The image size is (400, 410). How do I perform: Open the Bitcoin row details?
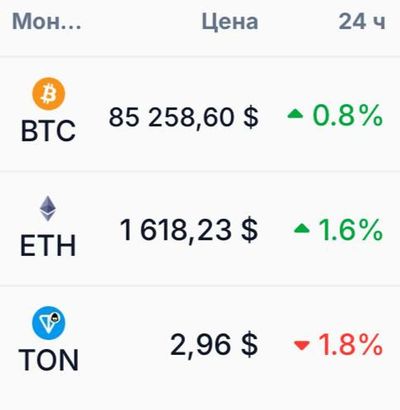coord(200,114)
